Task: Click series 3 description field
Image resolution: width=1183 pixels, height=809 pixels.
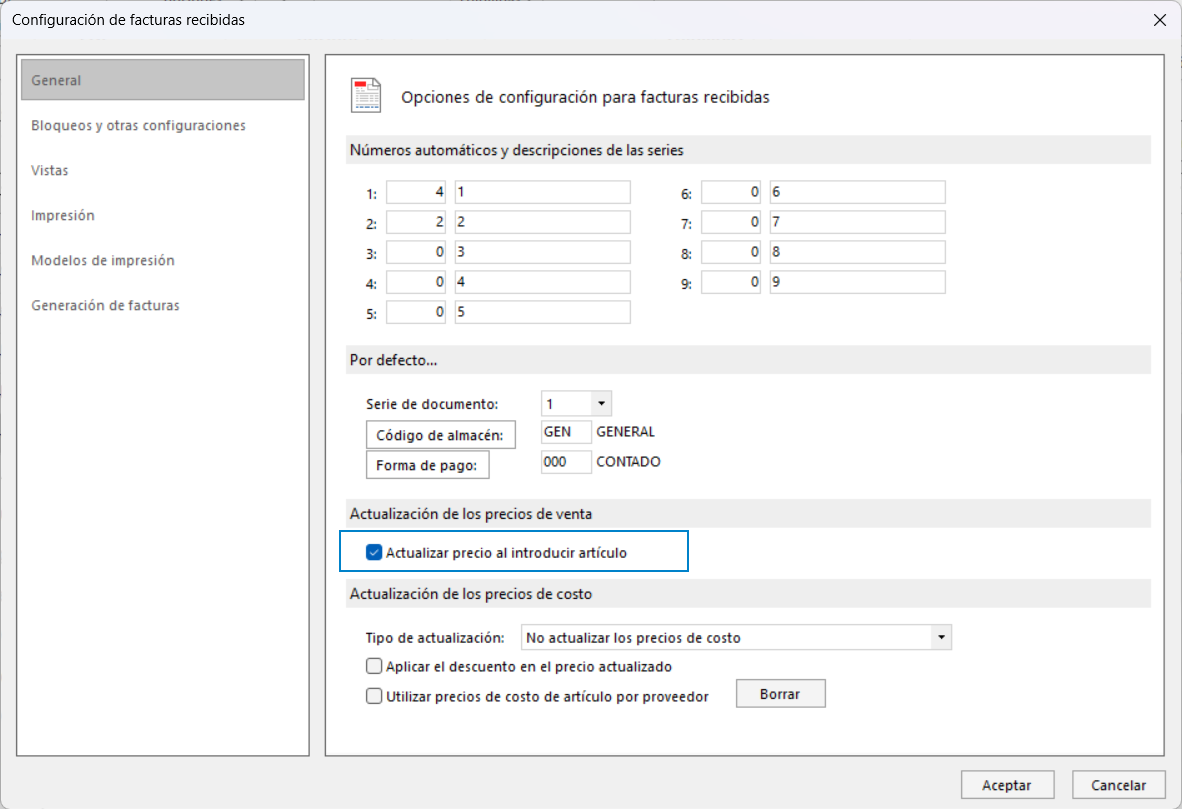Action: coord(542,252)
